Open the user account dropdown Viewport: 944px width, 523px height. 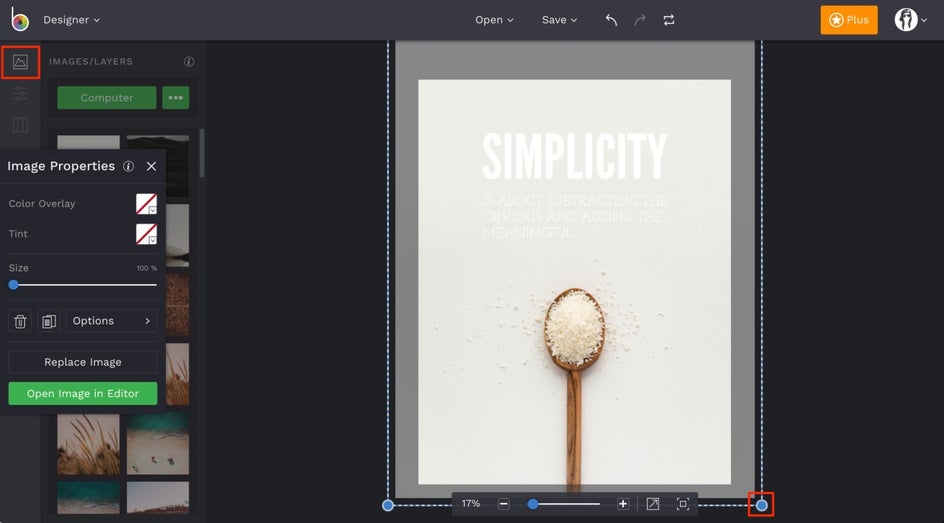tap(910, 20)
